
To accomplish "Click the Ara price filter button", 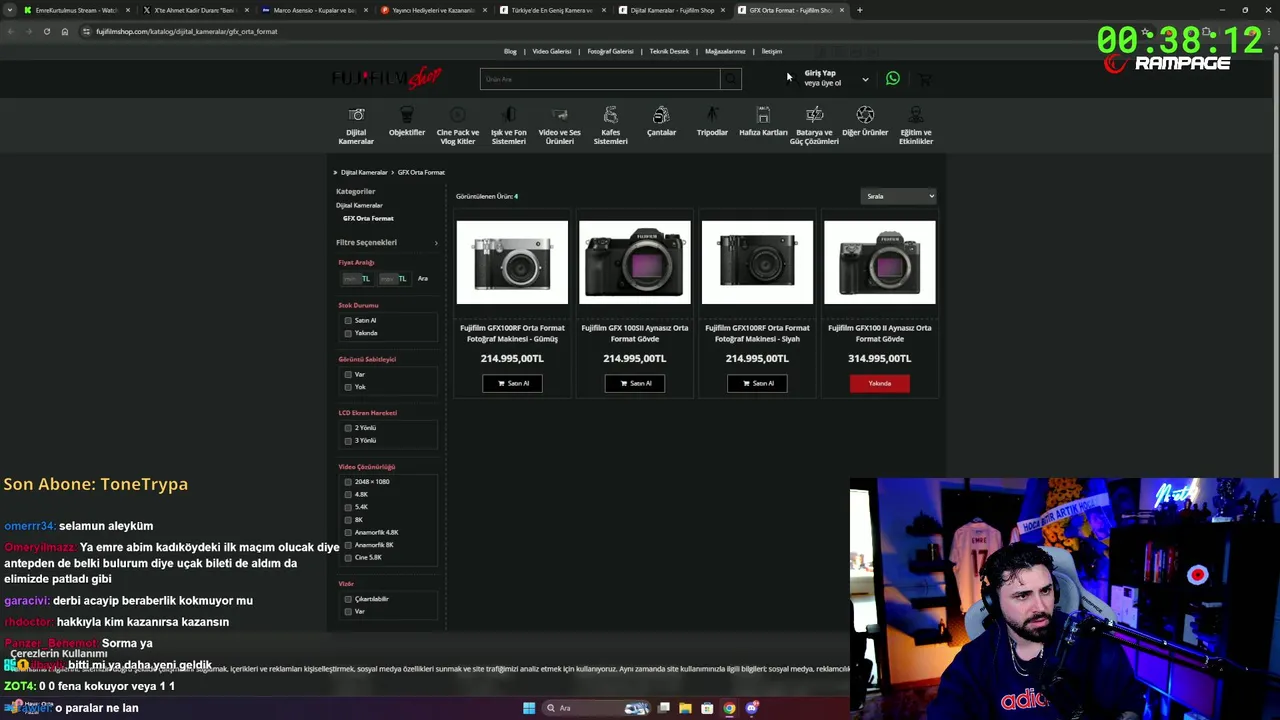I will (423, 279).
